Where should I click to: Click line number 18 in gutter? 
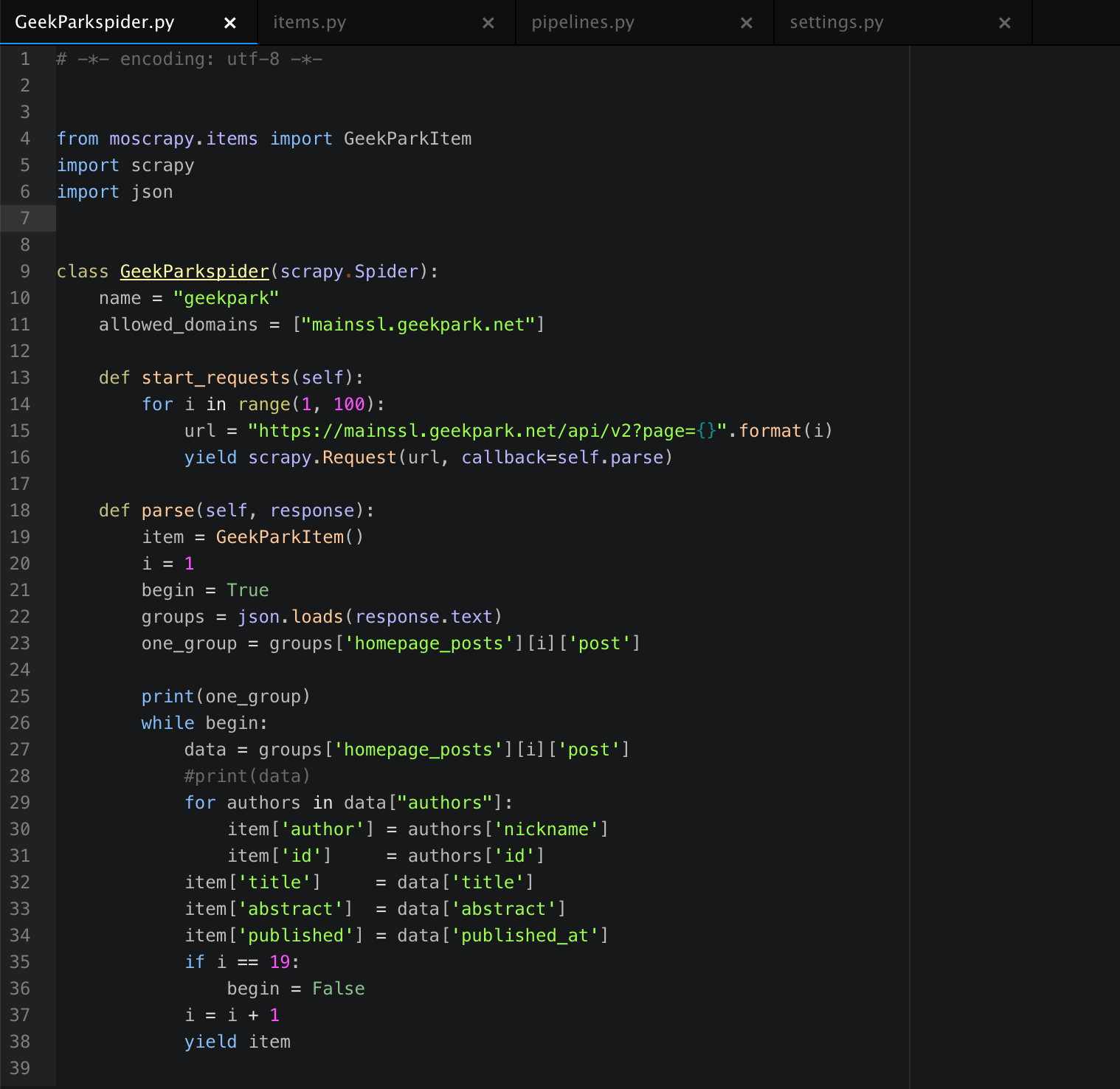(20, 511)
